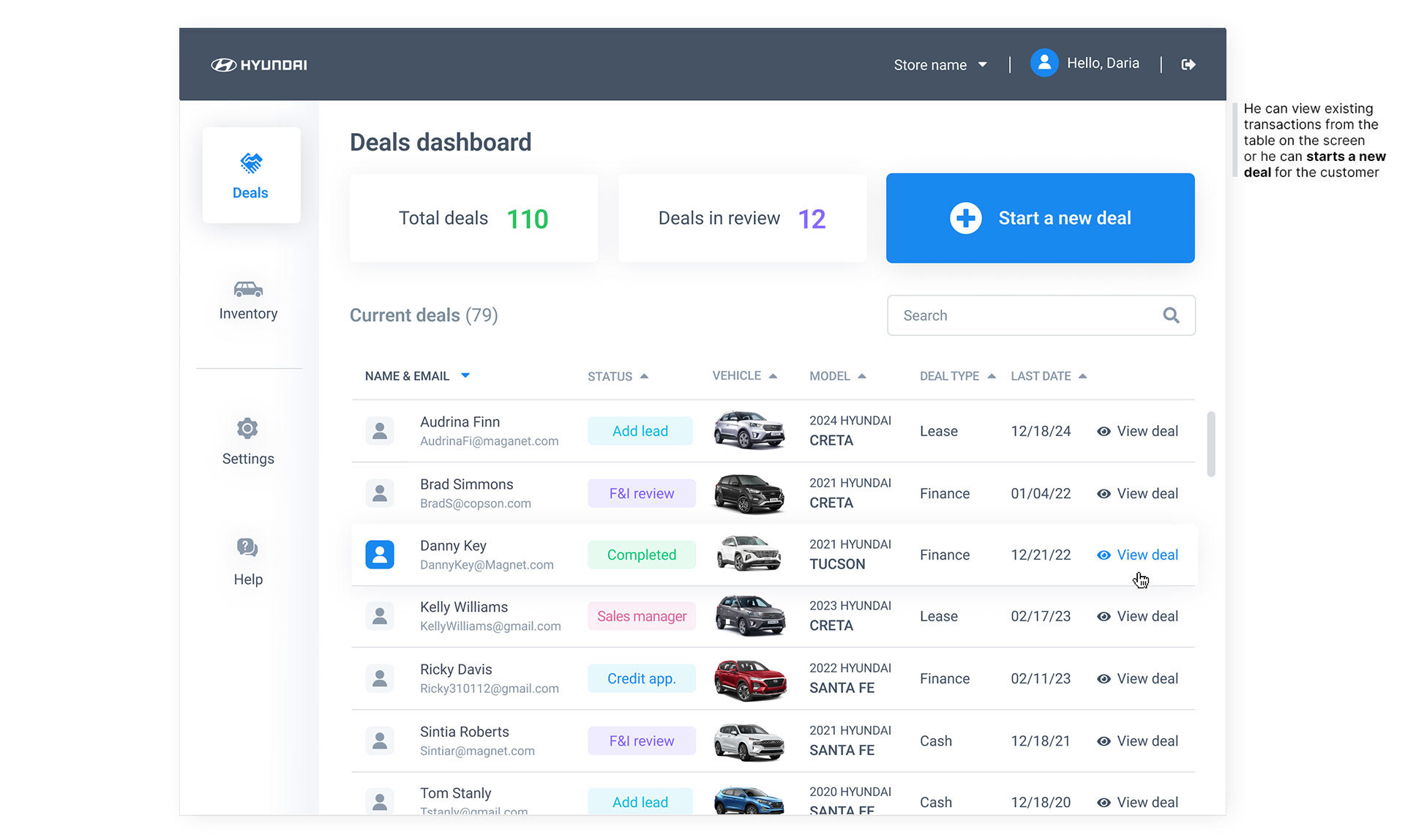The width and height of the screenshot is (1405, 840).
Task: Click the search magnifier icon
Action: click(x=1171, y=315)
